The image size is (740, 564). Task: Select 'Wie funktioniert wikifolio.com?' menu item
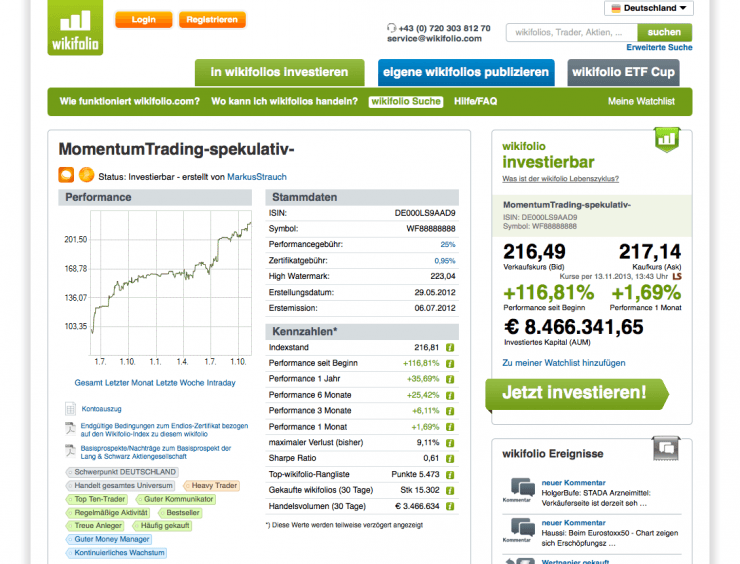tap(130, 101)
